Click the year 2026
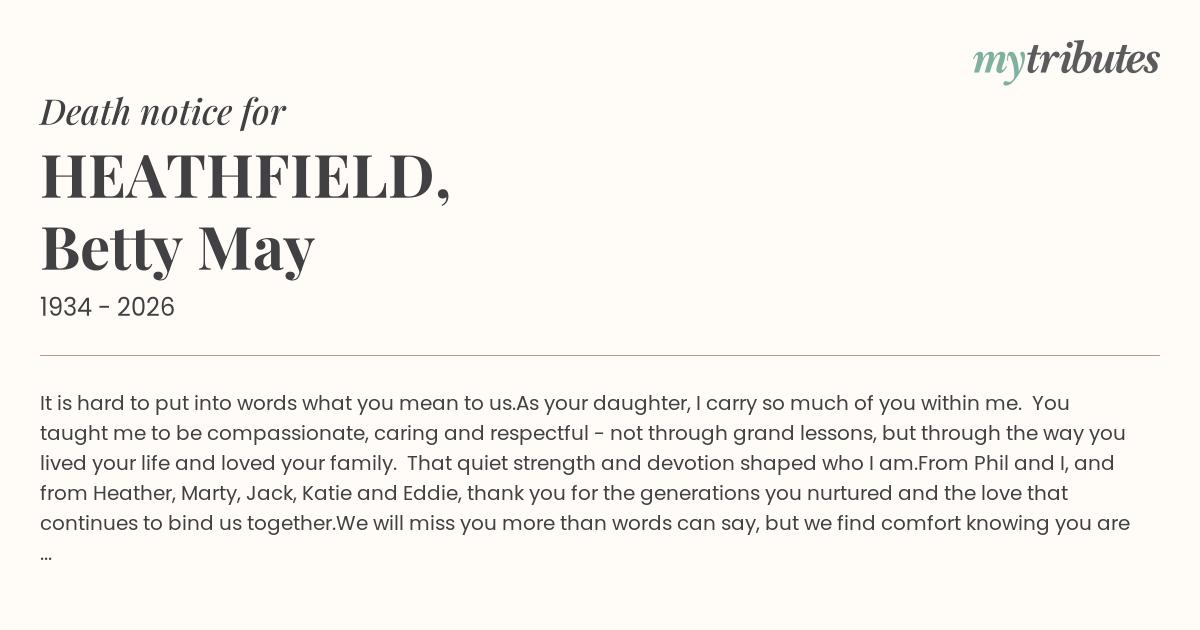The width and height of the screenshot is (1200, 630). tap(146, 307)
